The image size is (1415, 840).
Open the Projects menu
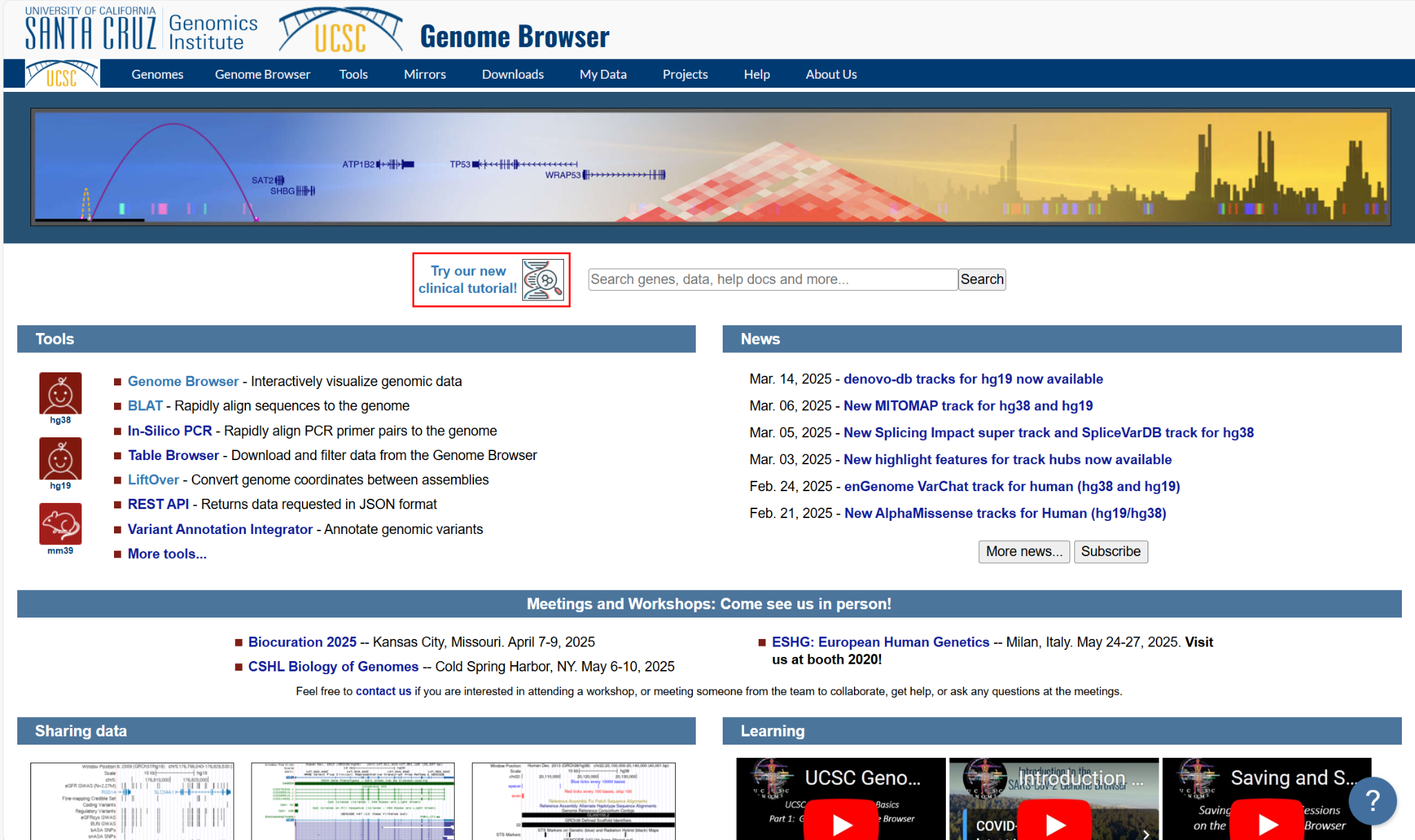tap(685, 74)
